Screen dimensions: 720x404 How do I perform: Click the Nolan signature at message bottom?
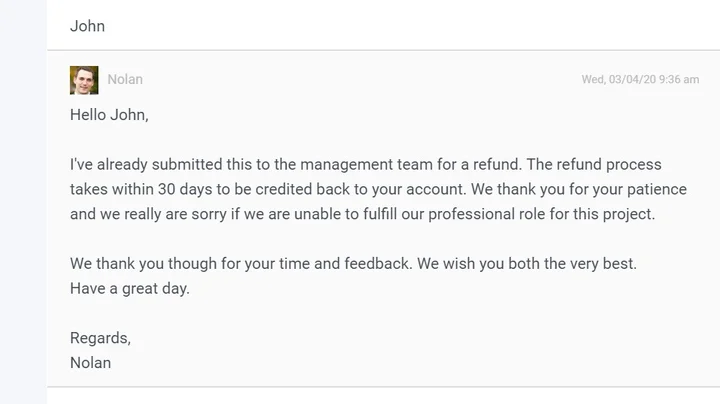point(90,362)
